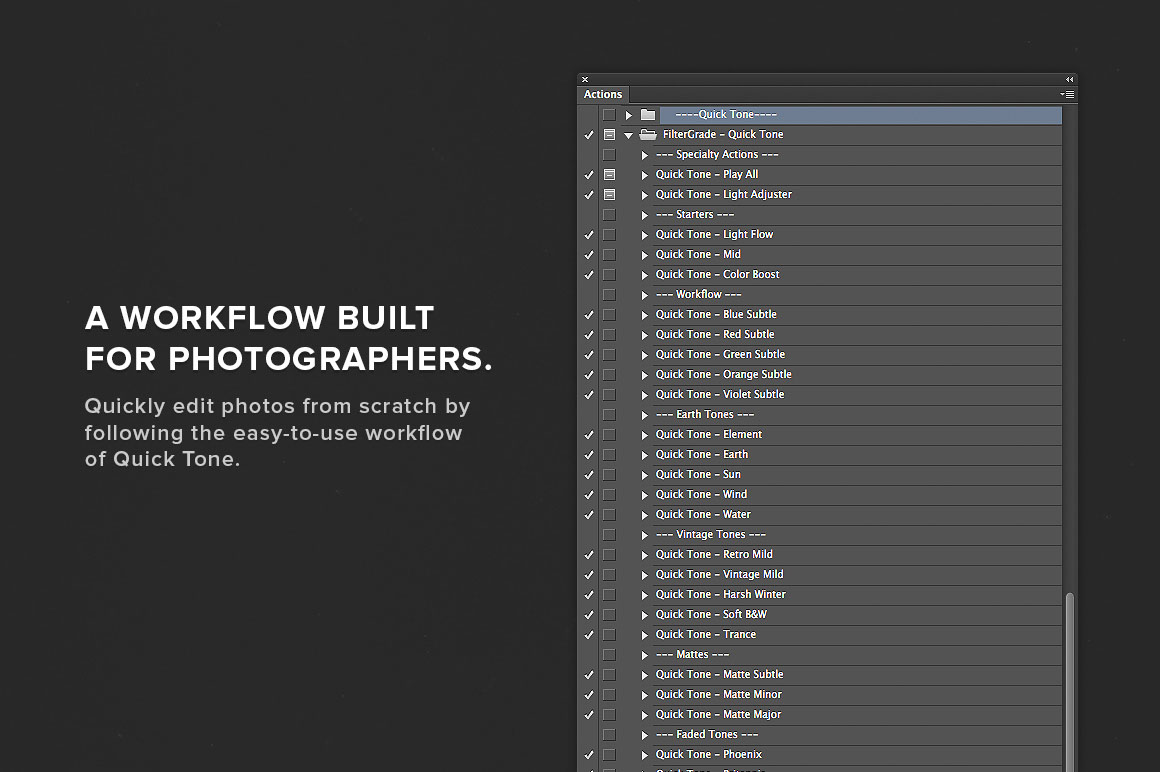
Task: Switch to the Actions tab
Action: [603, 94]
